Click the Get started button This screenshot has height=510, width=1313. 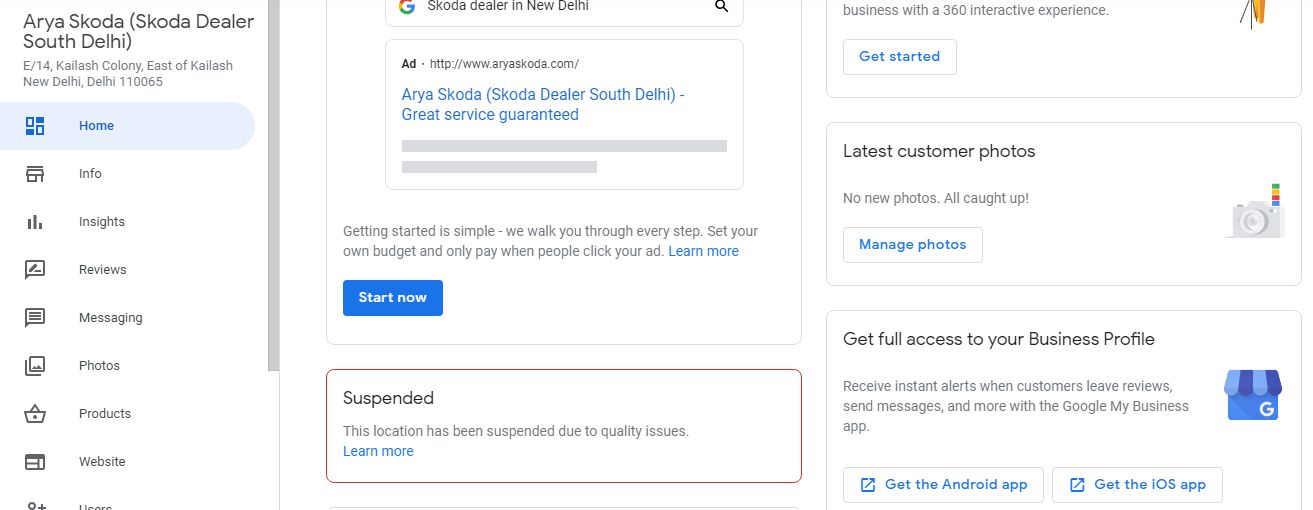coord(899,57)
